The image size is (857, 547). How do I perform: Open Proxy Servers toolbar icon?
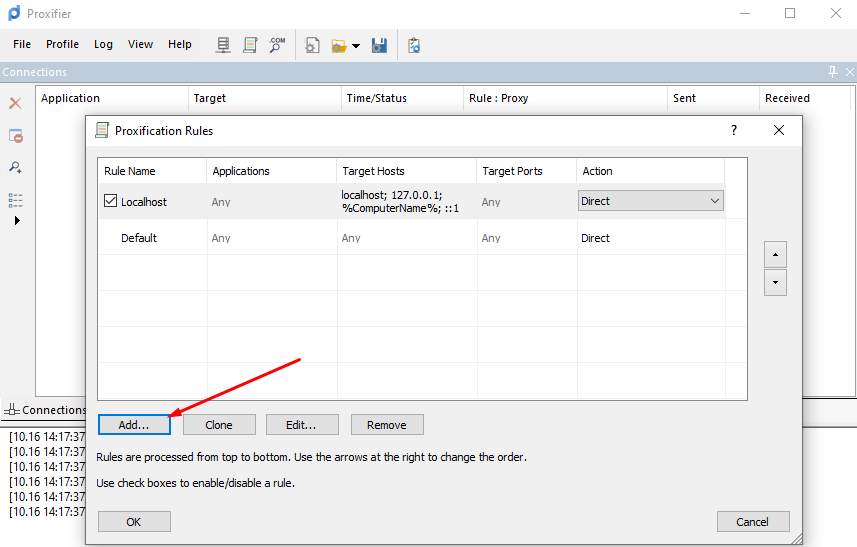(223, 45)
